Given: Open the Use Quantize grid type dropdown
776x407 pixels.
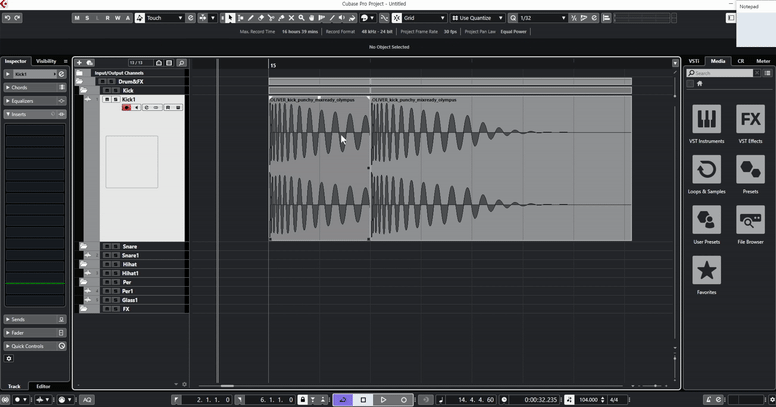Looking at the screenshot, I should tap(477, 18).
